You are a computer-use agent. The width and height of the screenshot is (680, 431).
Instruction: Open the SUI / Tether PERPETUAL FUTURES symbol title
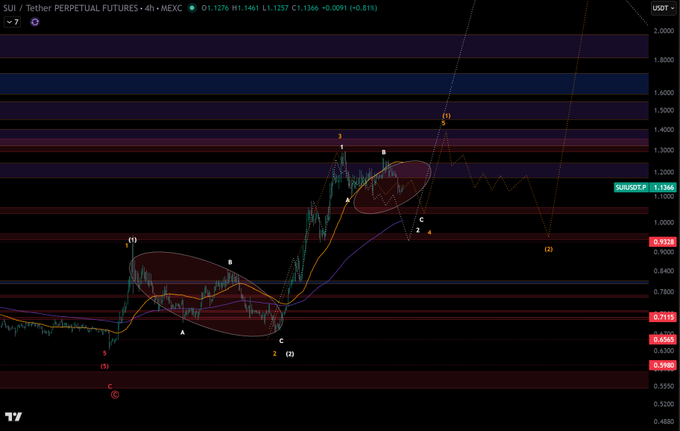70,8
